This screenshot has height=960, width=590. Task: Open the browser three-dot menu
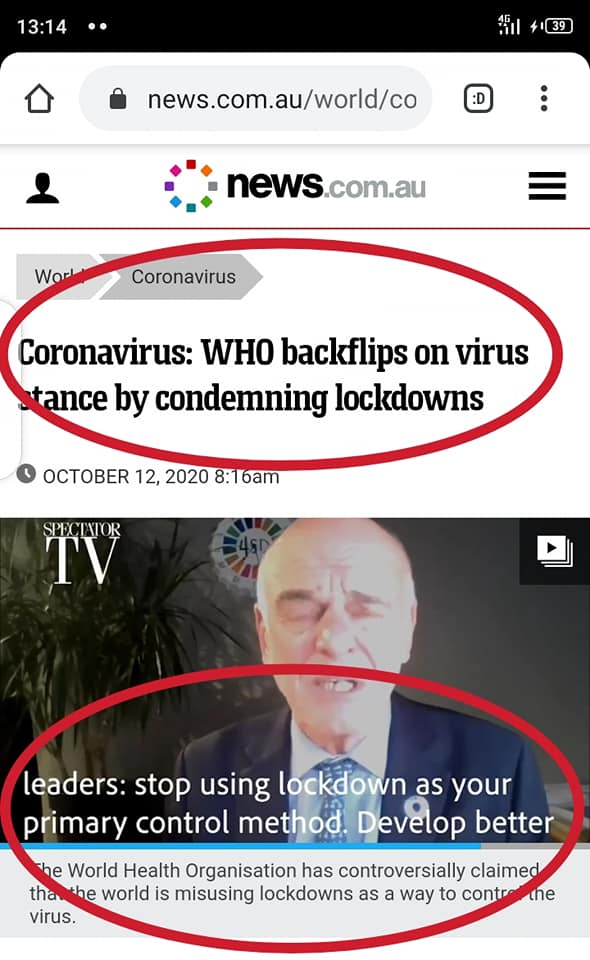point(543,98)
